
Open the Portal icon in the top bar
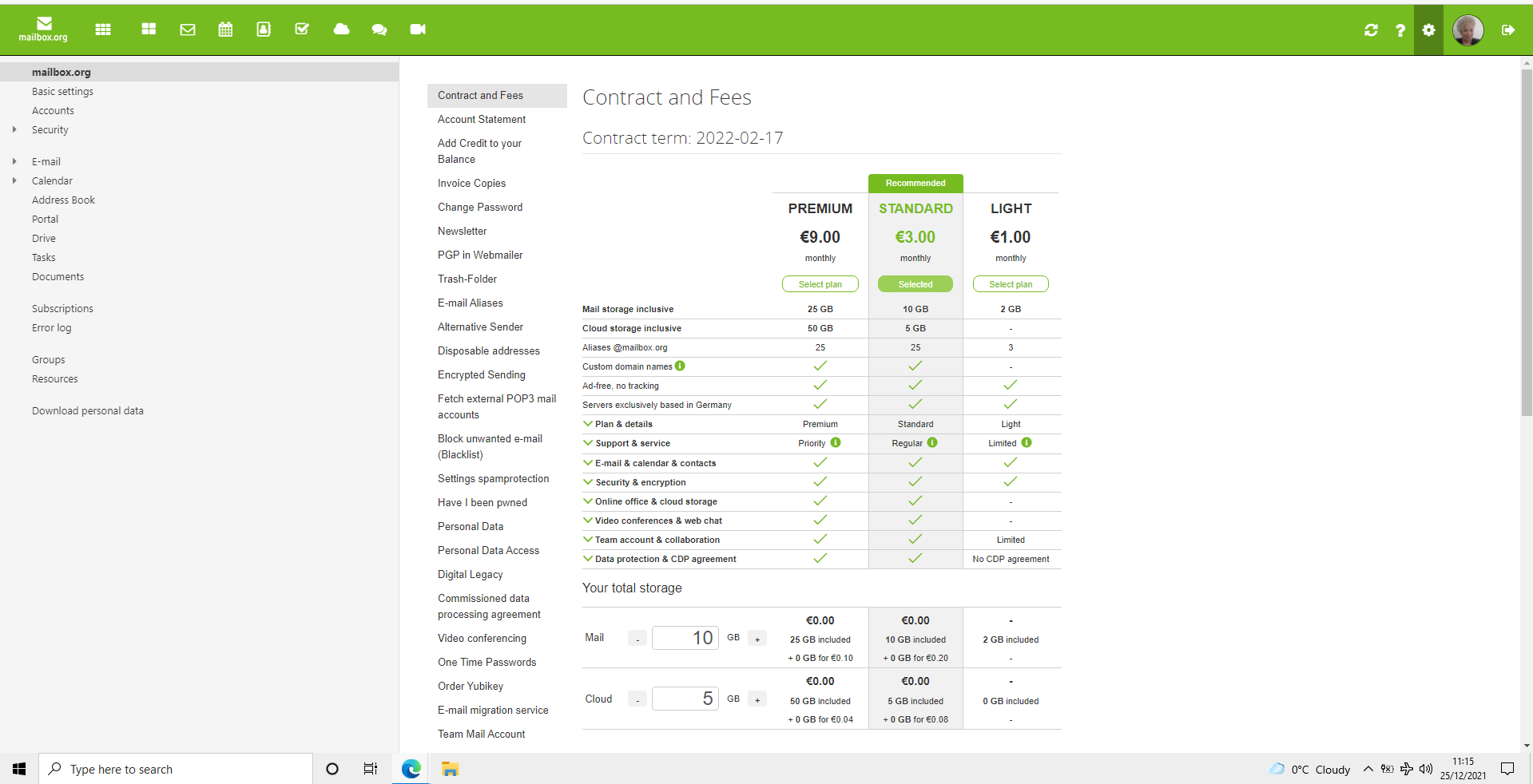pyautogui.click(x=149, y=30)
